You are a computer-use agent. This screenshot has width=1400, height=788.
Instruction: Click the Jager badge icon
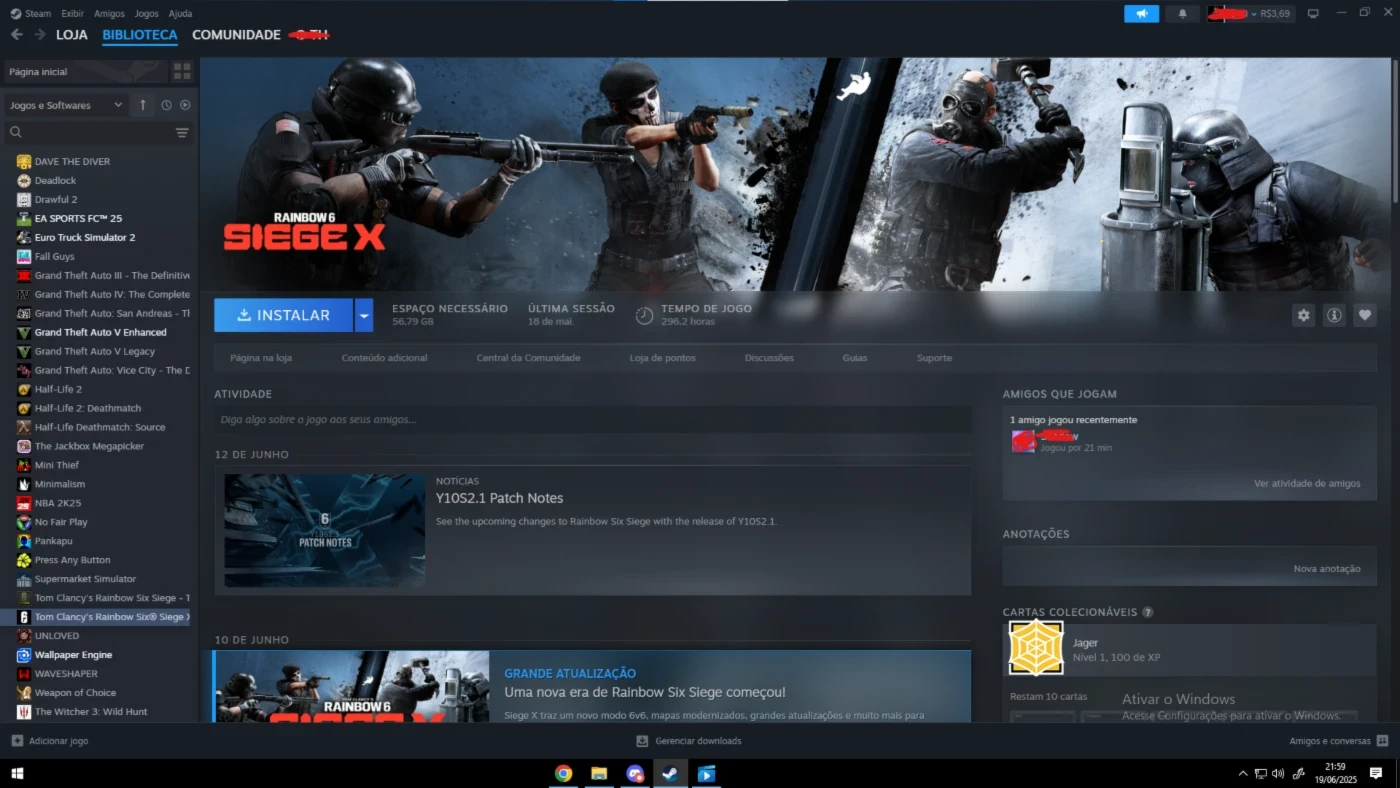point(1036,648)
